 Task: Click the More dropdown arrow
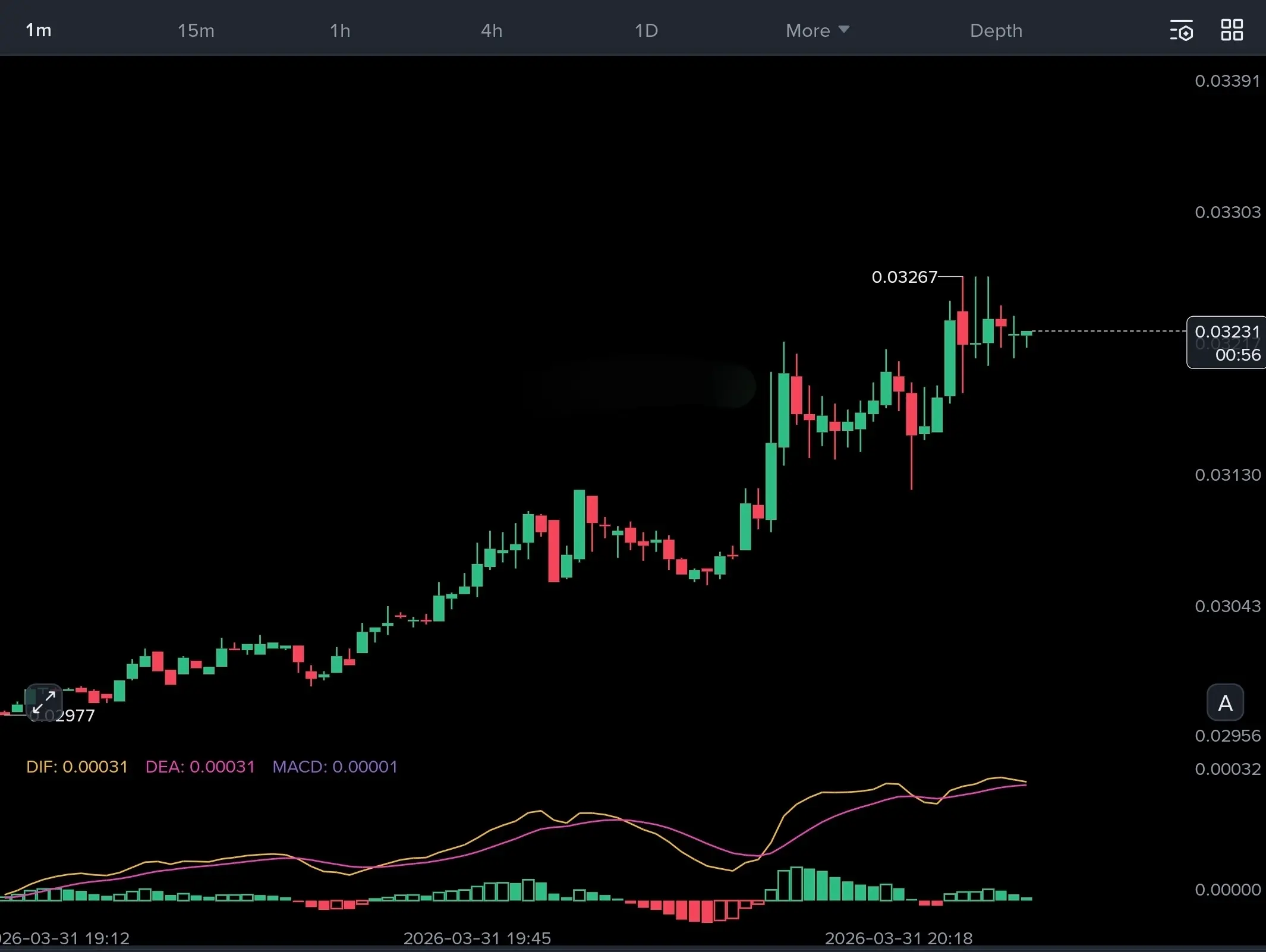click(x=844, y=29)
